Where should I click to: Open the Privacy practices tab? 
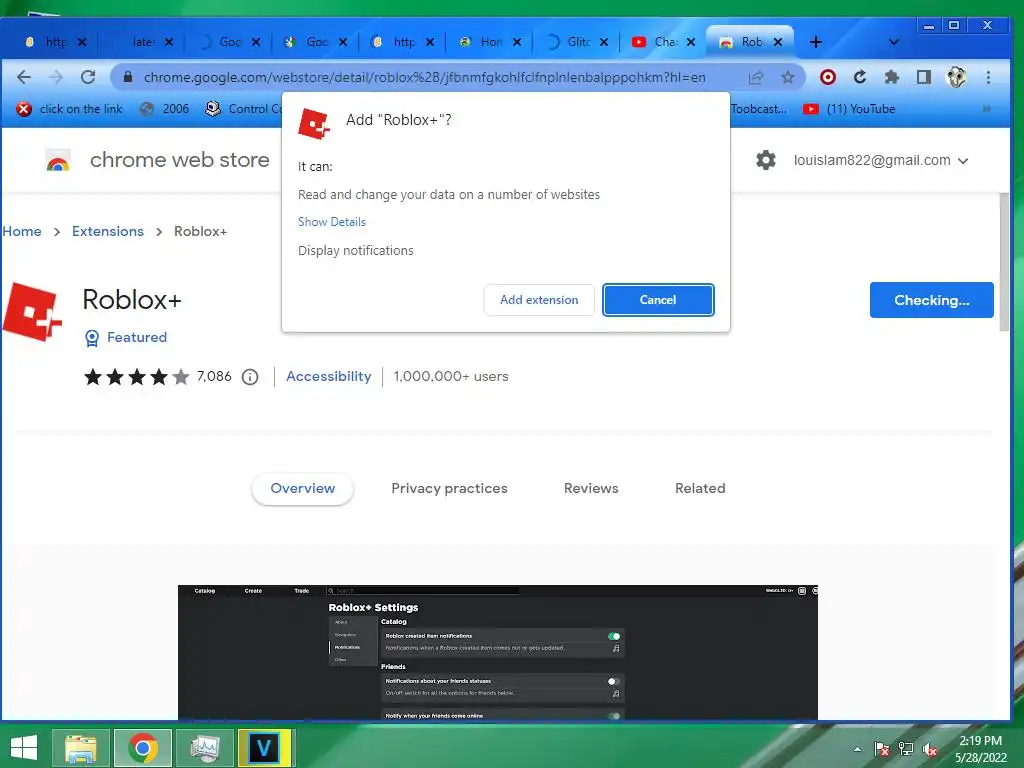[449, 488]
